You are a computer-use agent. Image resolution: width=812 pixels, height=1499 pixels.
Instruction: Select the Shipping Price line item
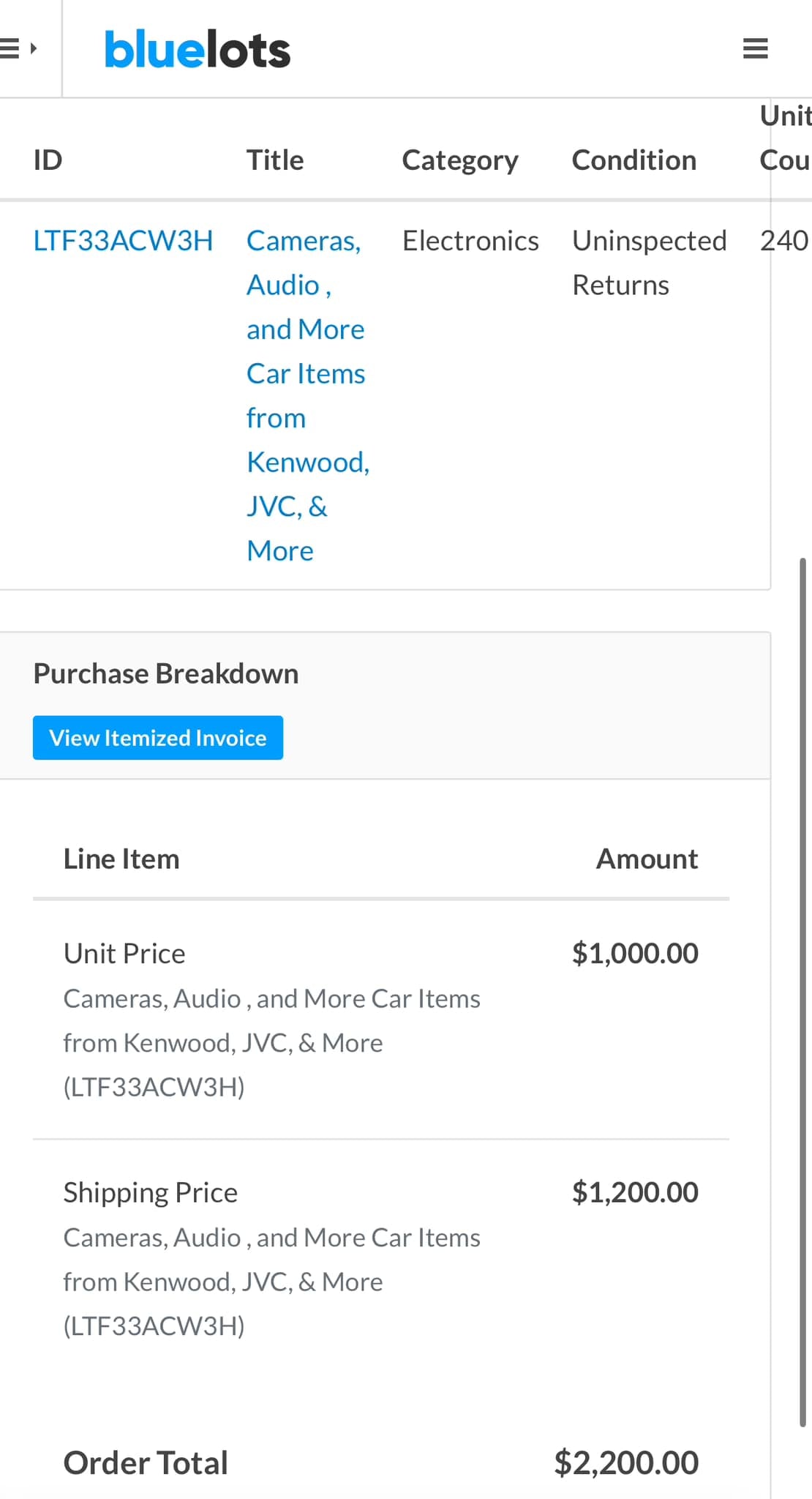(151, 1192)
